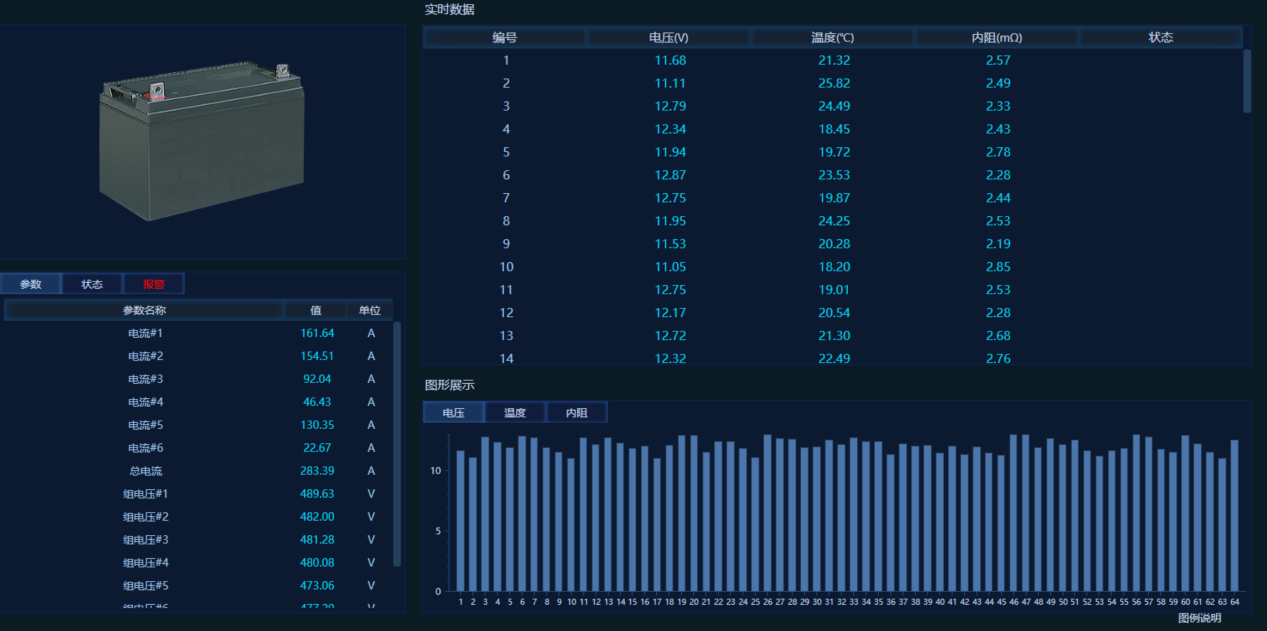The height and width of the screenshot is (631, 1267).
Task: Display the 内阻 chart
Action: click(x=576, y=413)
